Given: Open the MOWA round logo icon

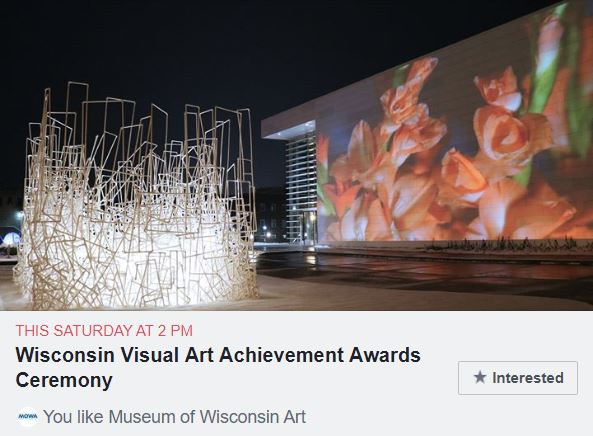Looking at the screenshot, I should tap(28, 417).
